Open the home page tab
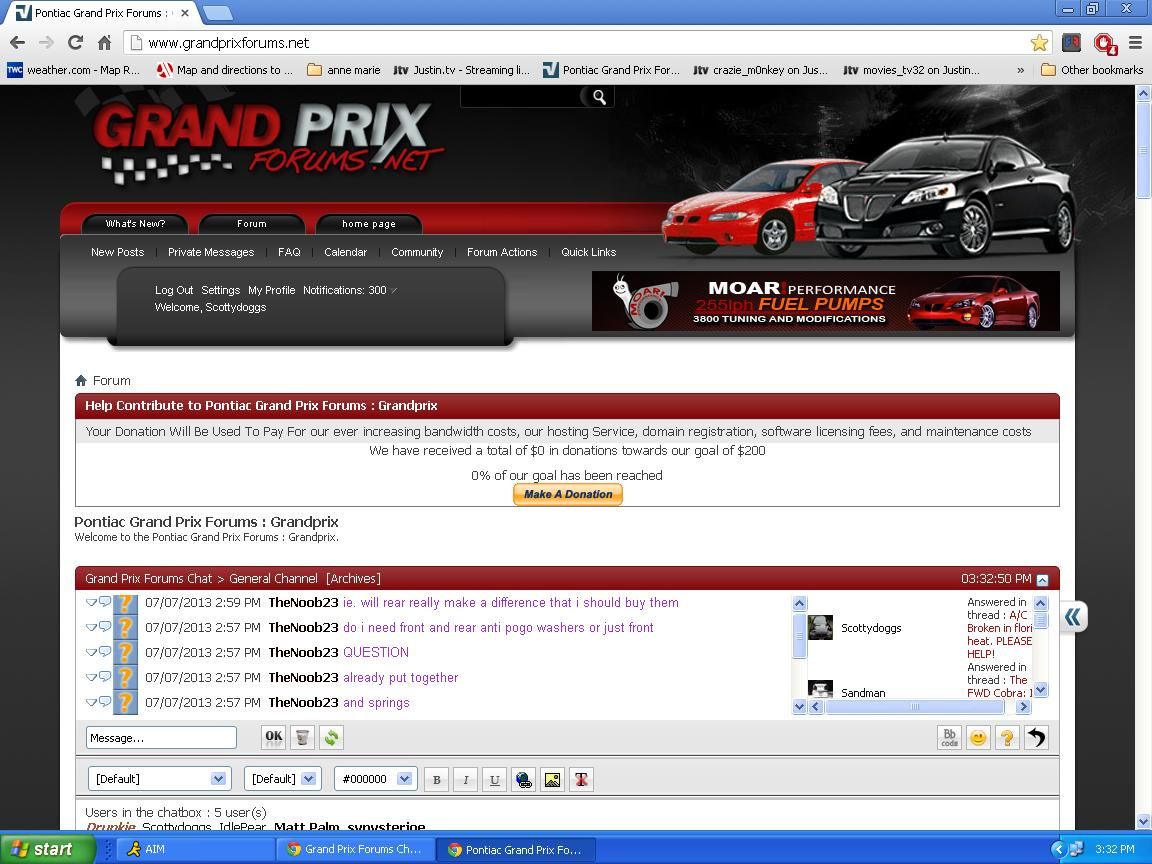The height and width of the screenshot is (864, 1152). click(x=369, y=223)
